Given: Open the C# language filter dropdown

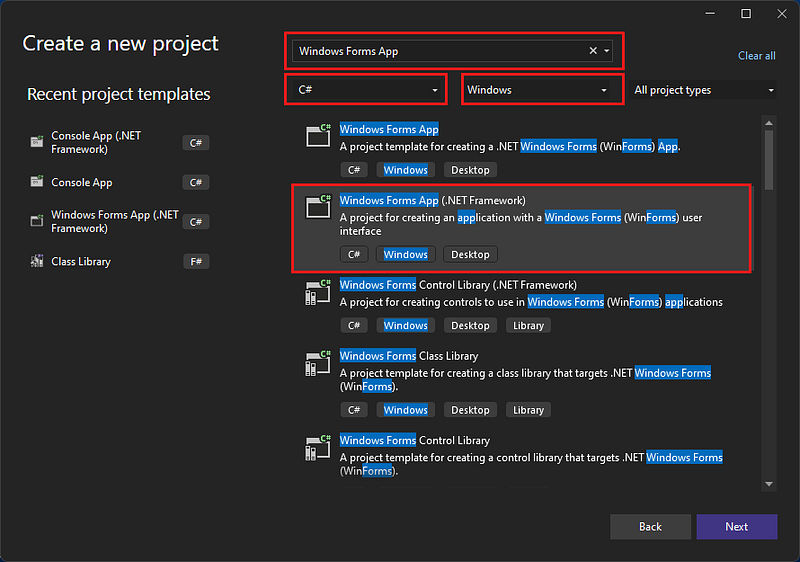Looking at the screenshot, I should [366, 90].
